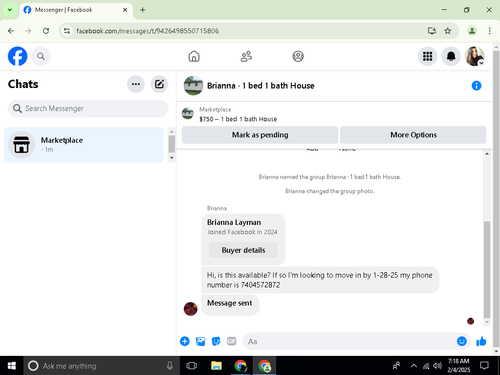
Task: Bookmark this page with the star icon
Action: click(x=448, y=31)
